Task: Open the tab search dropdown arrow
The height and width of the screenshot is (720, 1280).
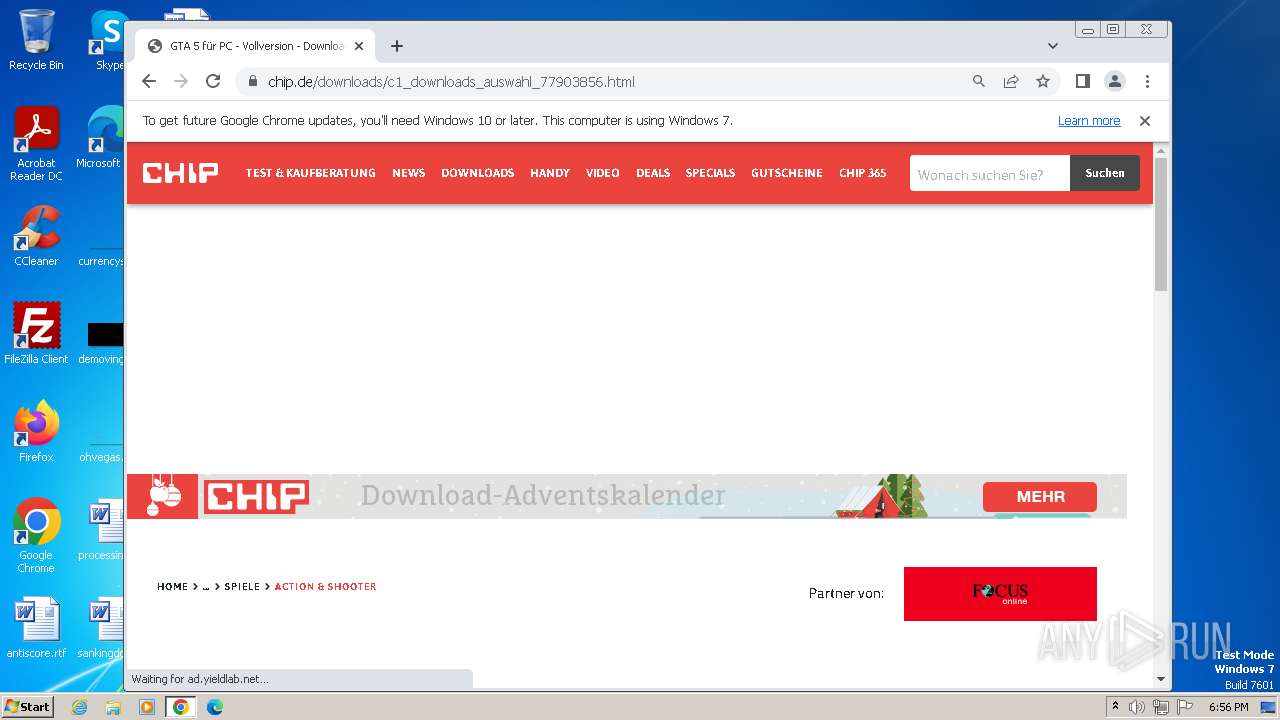Action: tap(1053, 46)
